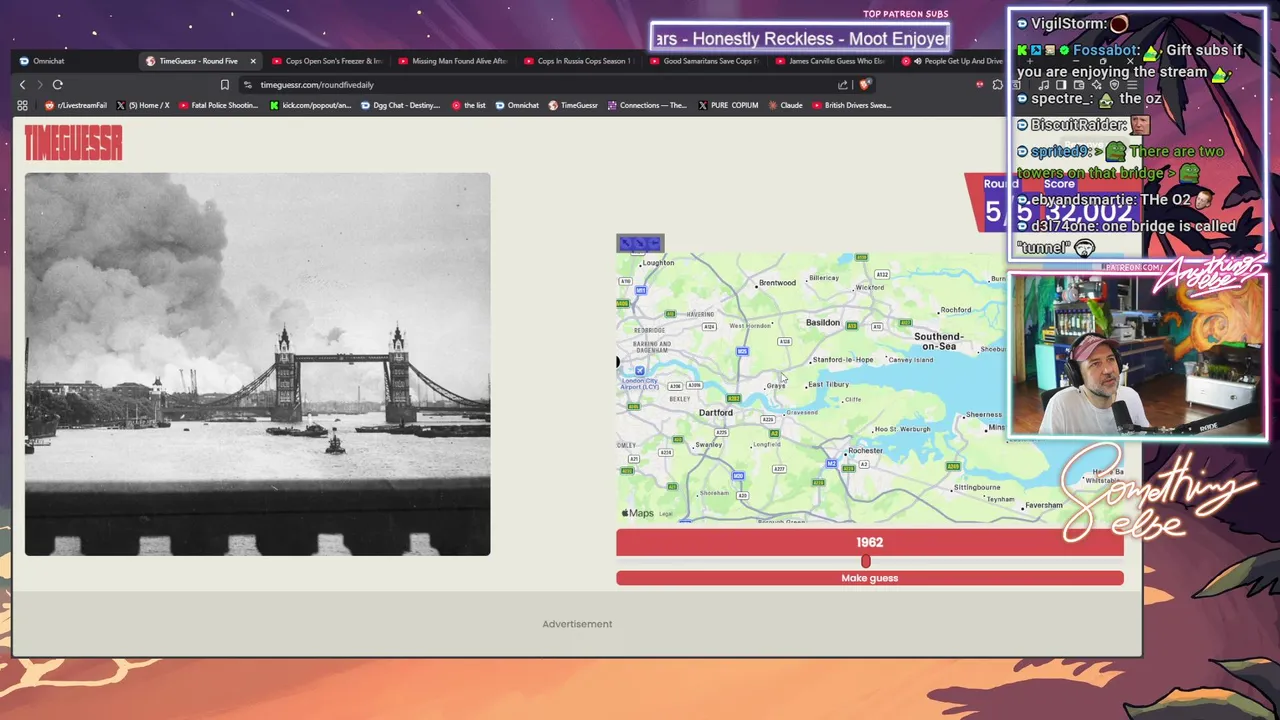Open 'the list' bookmark

[x=468, y=105]
